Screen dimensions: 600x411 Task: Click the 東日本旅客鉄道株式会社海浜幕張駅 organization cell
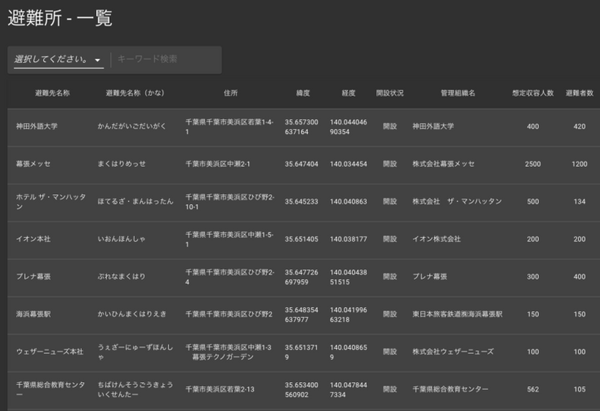click(461, 314)
